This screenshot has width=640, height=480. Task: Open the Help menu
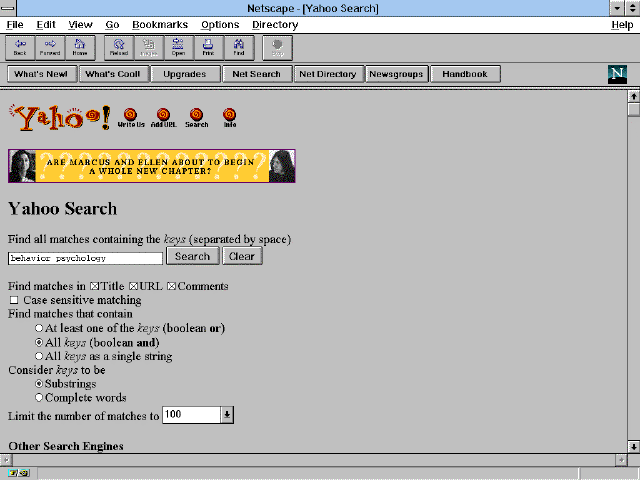point(622,25)
